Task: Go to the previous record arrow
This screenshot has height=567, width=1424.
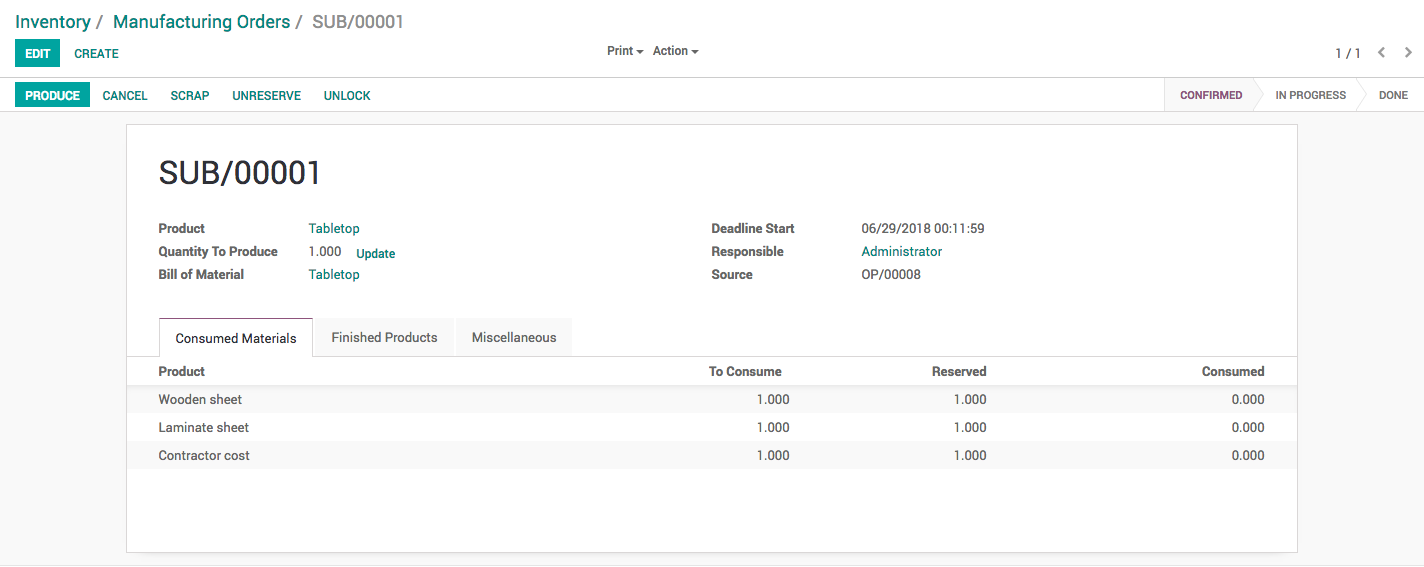Action: click(x=1381, y=53)
